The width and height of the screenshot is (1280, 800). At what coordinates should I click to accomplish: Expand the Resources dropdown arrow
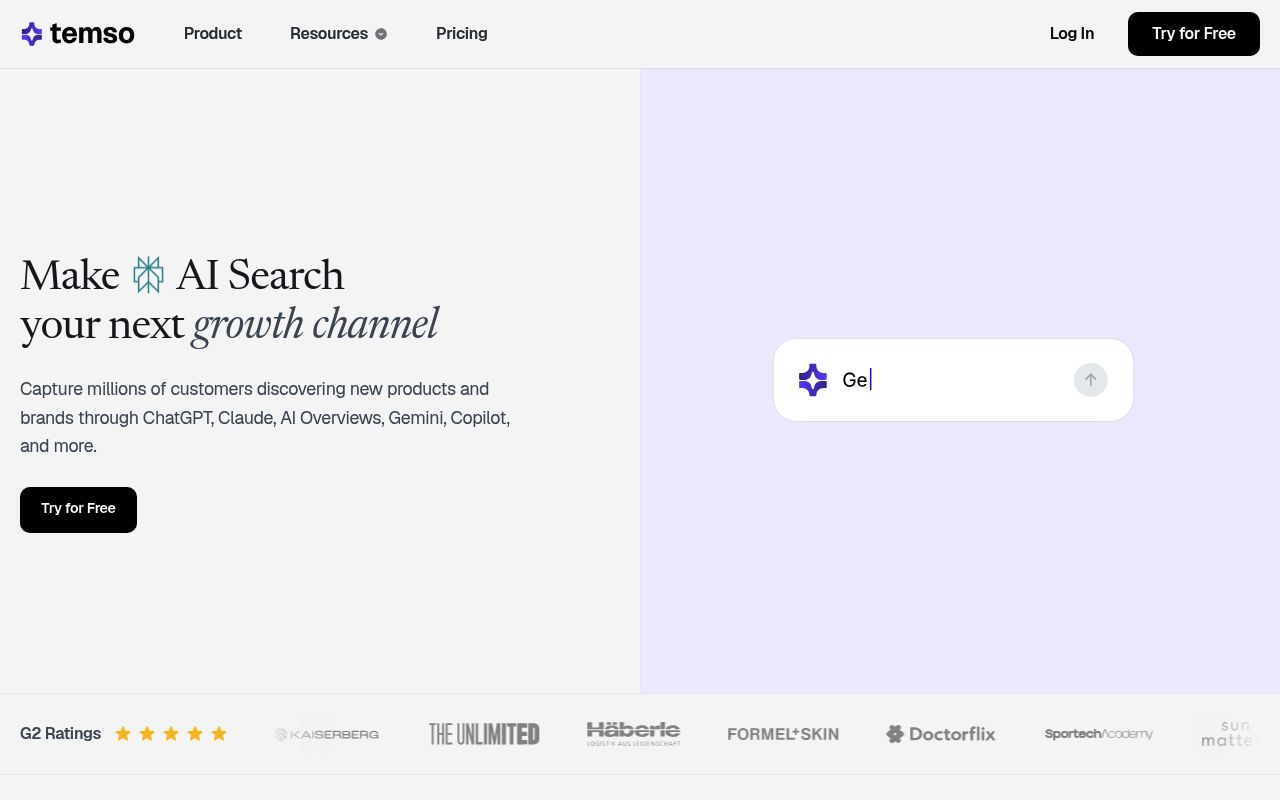[x=381, y=34]
